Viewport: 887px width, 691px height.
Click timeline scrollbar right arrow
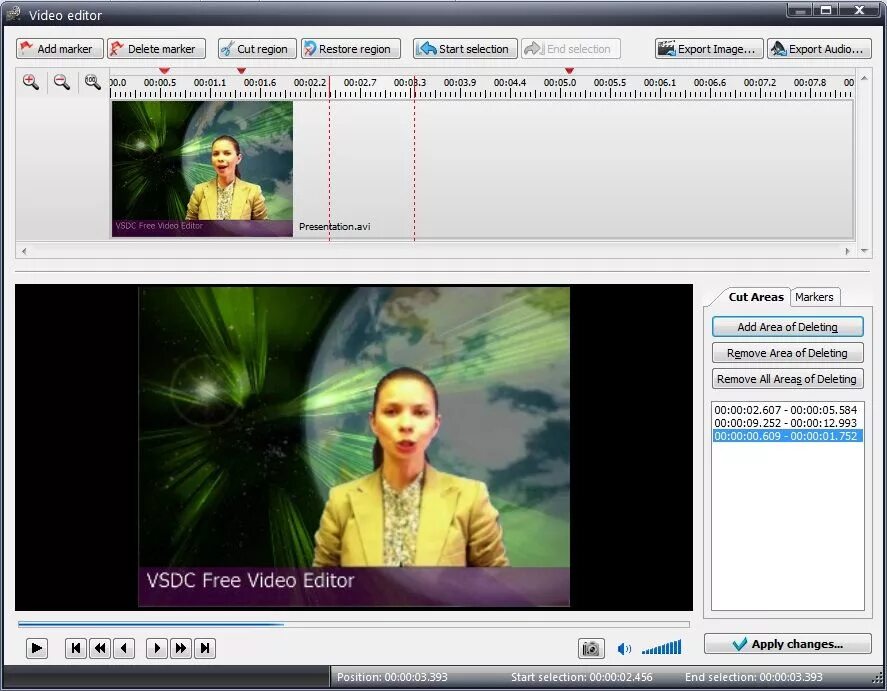pyautogui.click(x=847, y=251)
